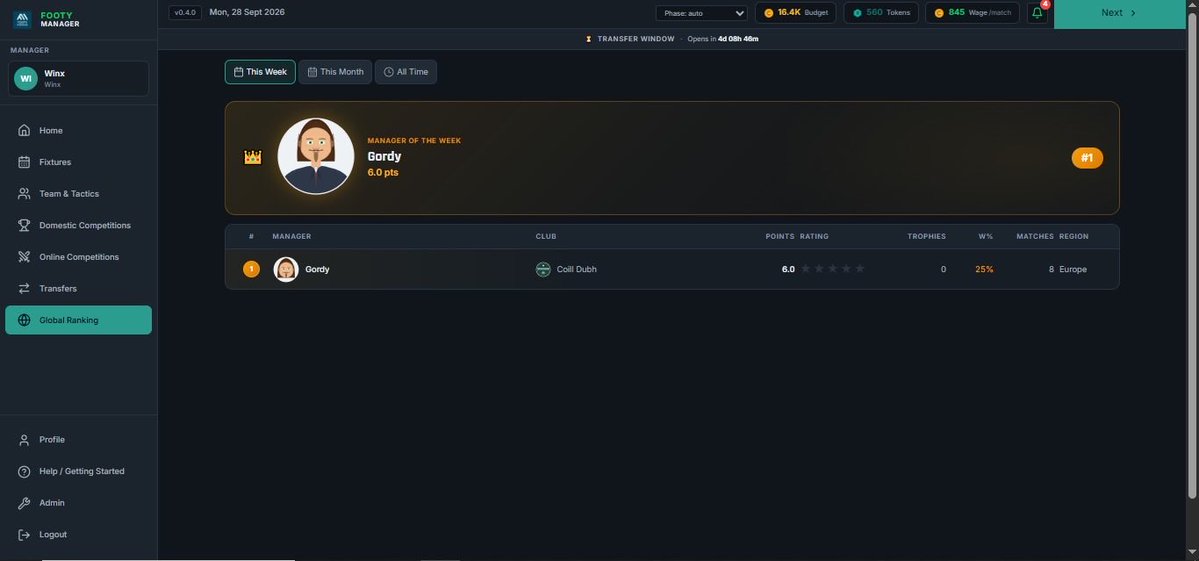Select Global Ranking sidebar item
Screen dimensions: 1199x561
78,320
